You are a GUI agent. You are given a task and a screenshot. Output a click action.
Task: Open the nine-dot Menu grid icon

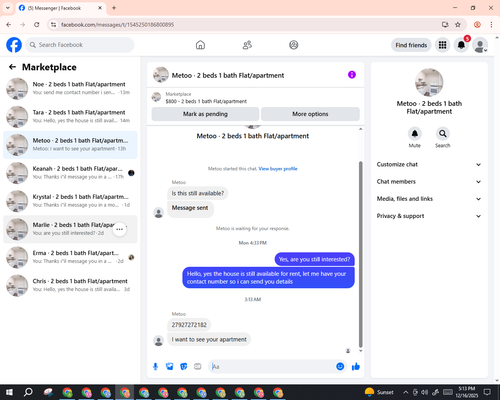(x=442, y=45)
